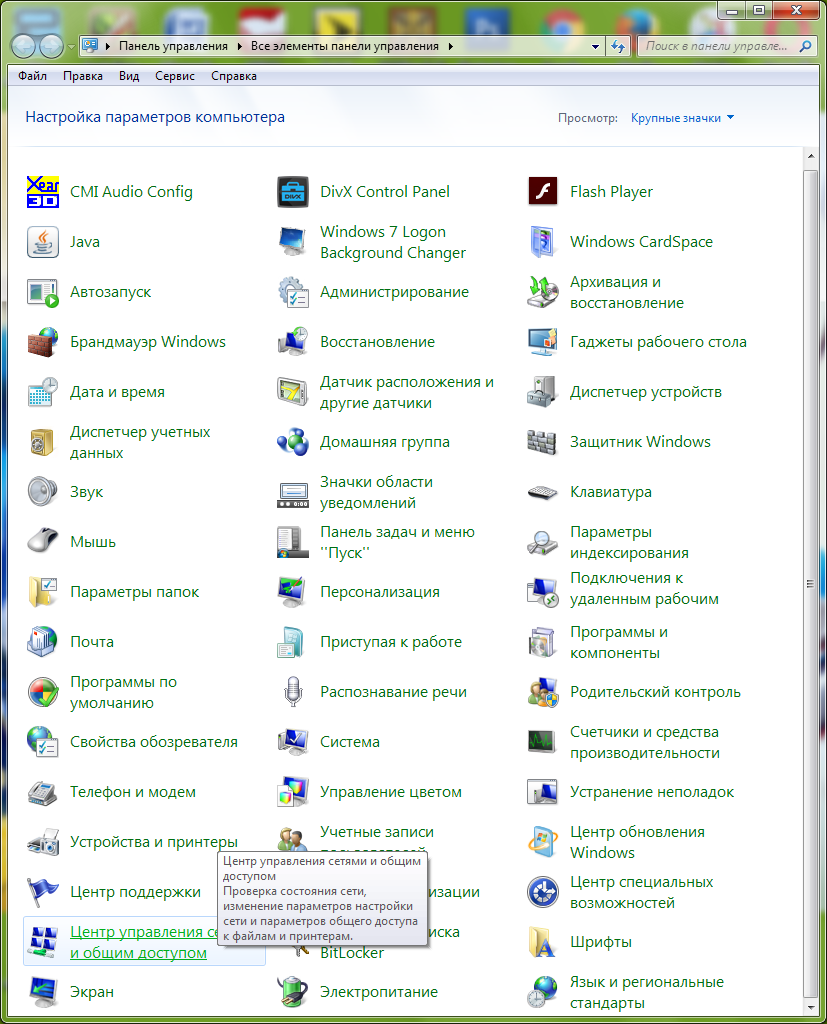Click the Звук speaker icon

point(42,492)
